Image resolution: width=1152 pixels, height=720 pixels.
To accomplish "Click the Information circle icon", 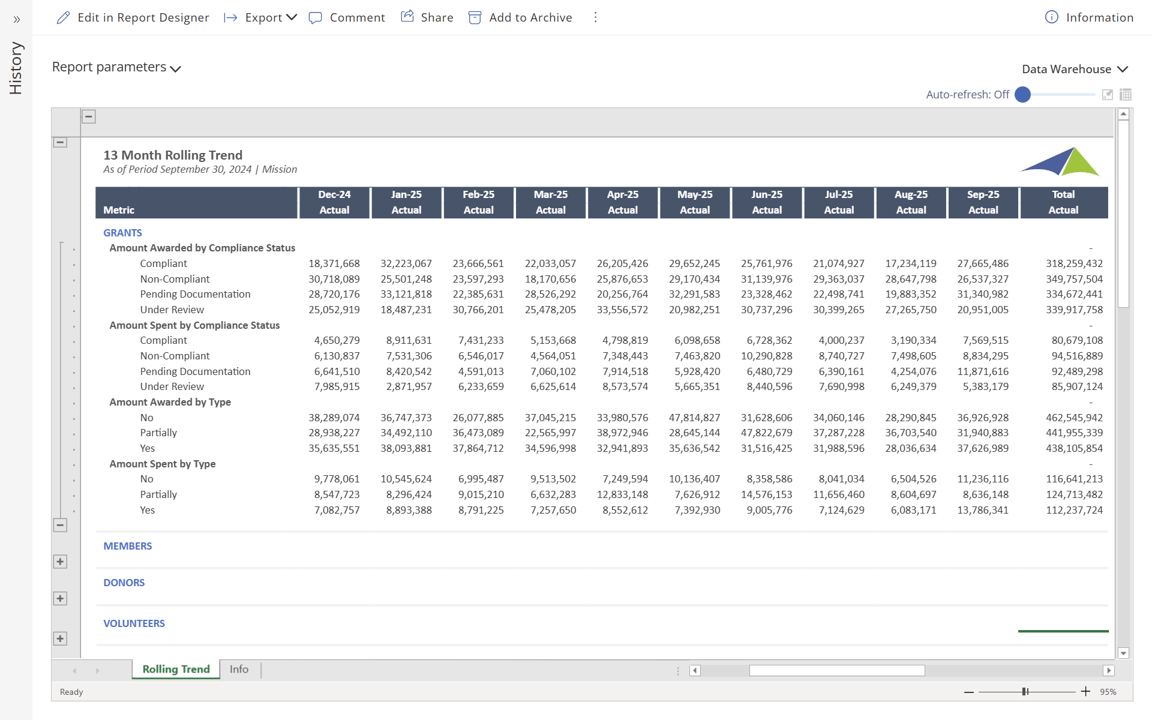I will pos(1051,17).
